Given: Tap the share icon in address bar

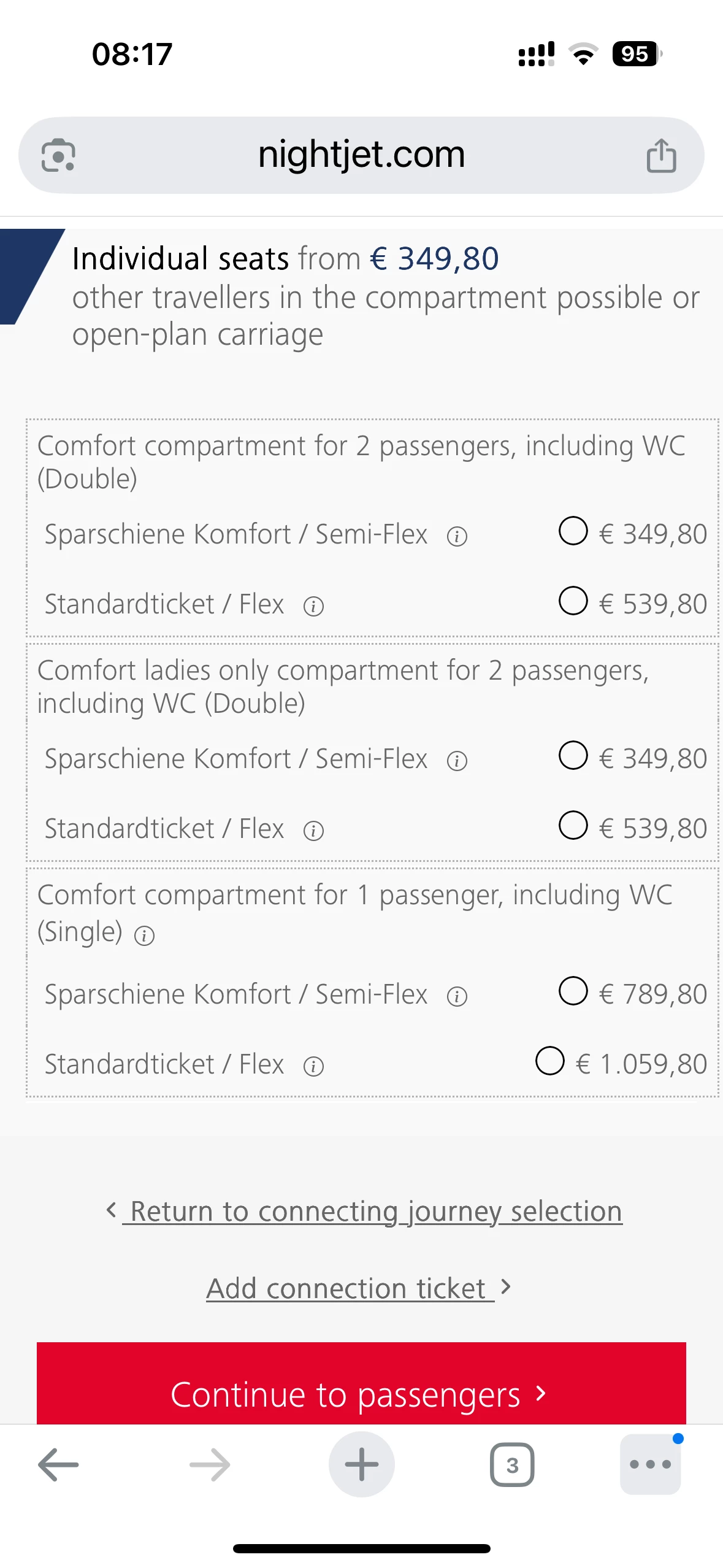Looking at the screenshot, I should click(x=661, y=156).
